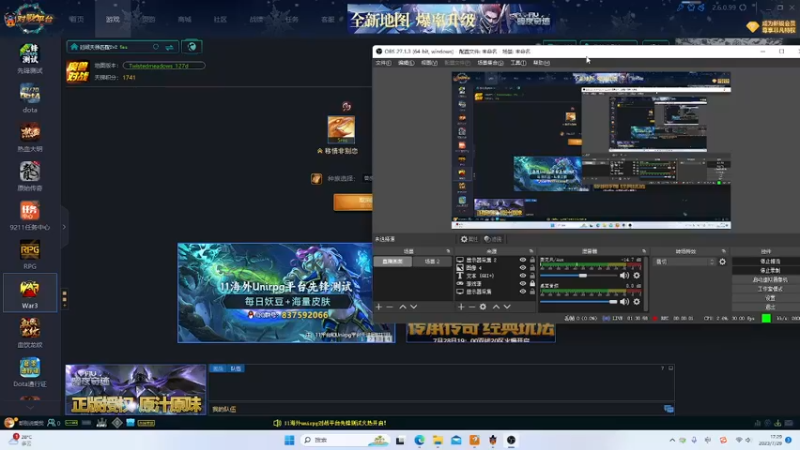This screenshot has width=800, height=450.
Task: Toggle visibility of 图像 4 source
Action: point(522,268)
